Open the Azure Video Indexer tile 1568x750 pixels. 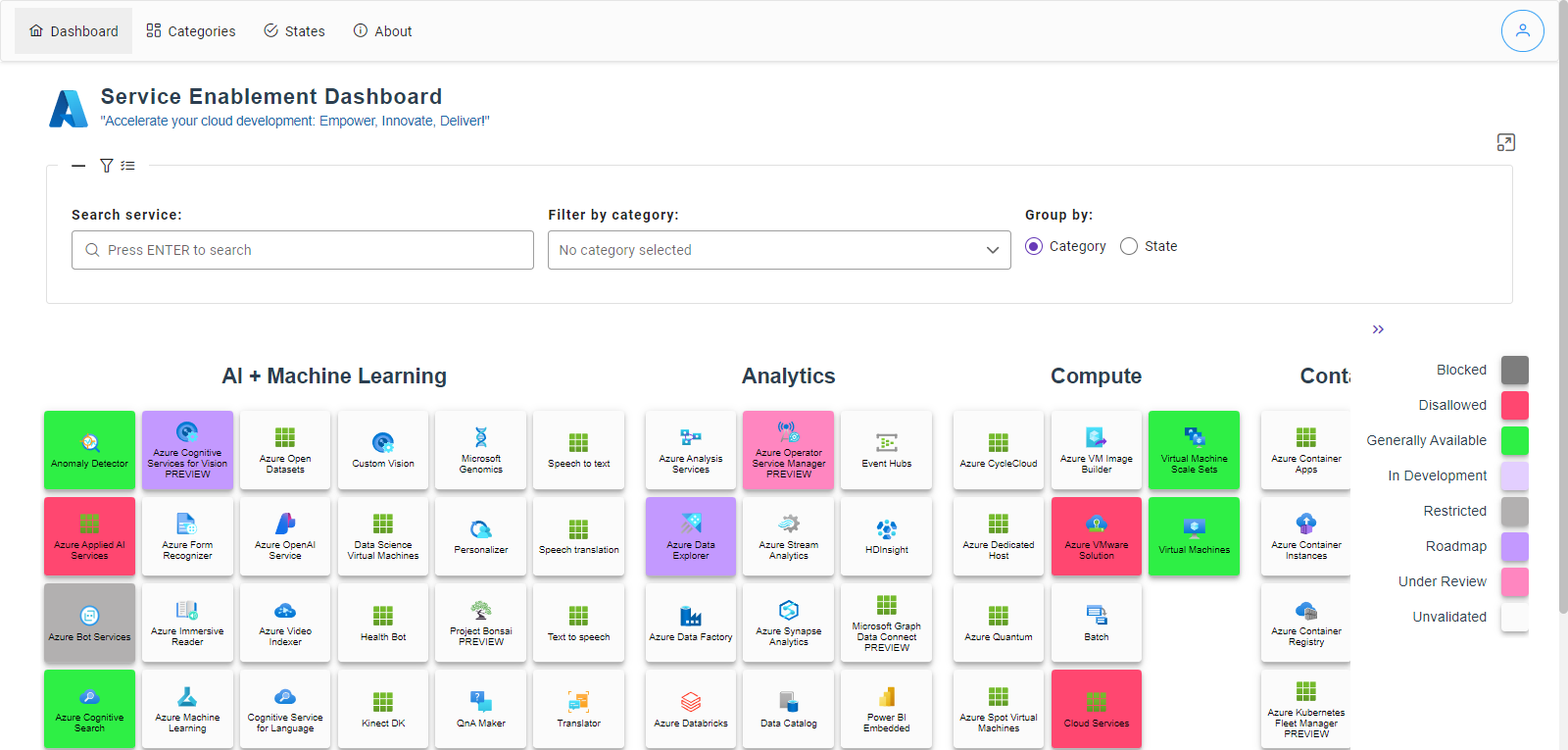click(285, 623)
